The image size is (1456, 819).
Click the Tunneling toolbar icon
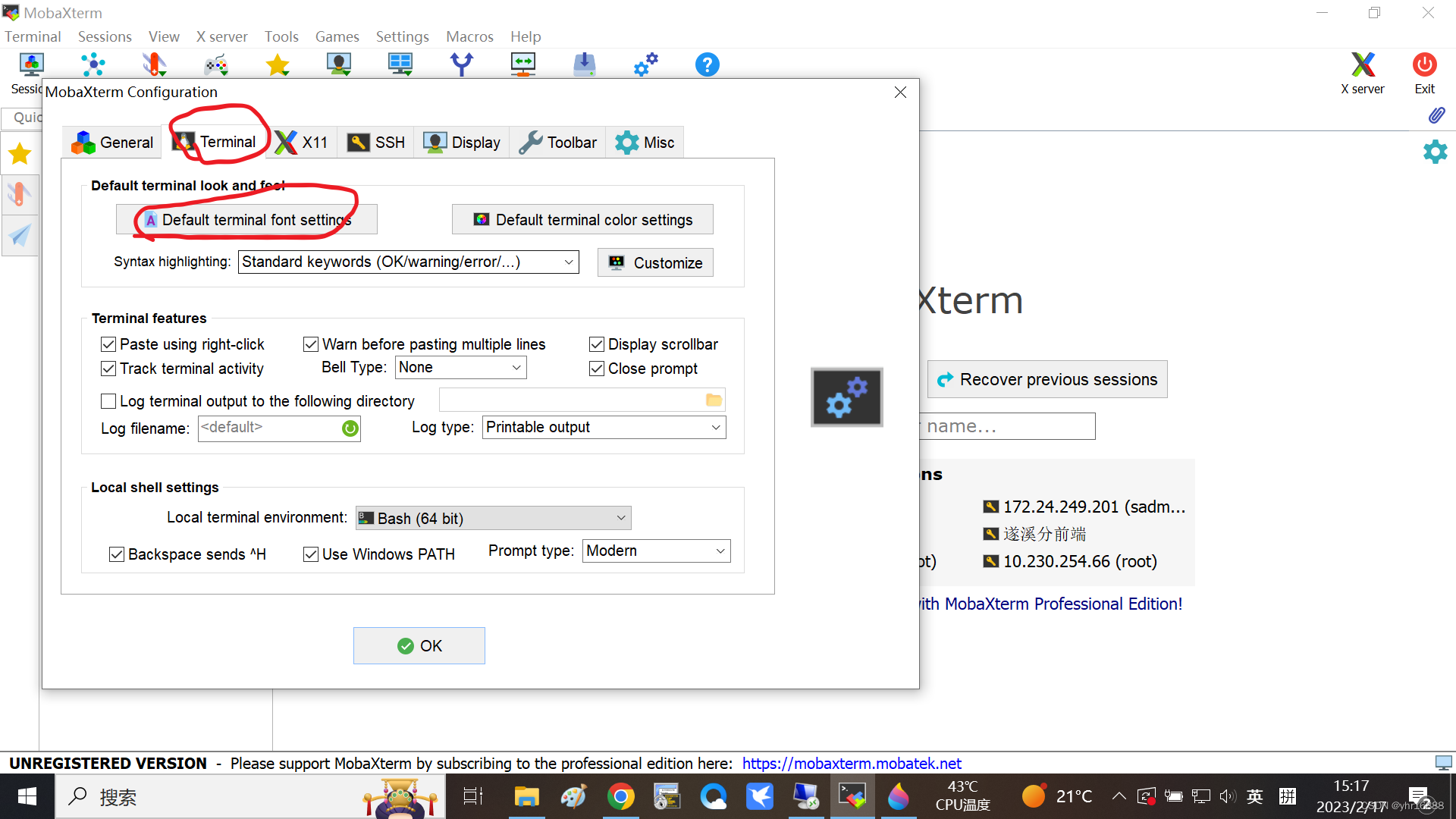pos(523,65)
